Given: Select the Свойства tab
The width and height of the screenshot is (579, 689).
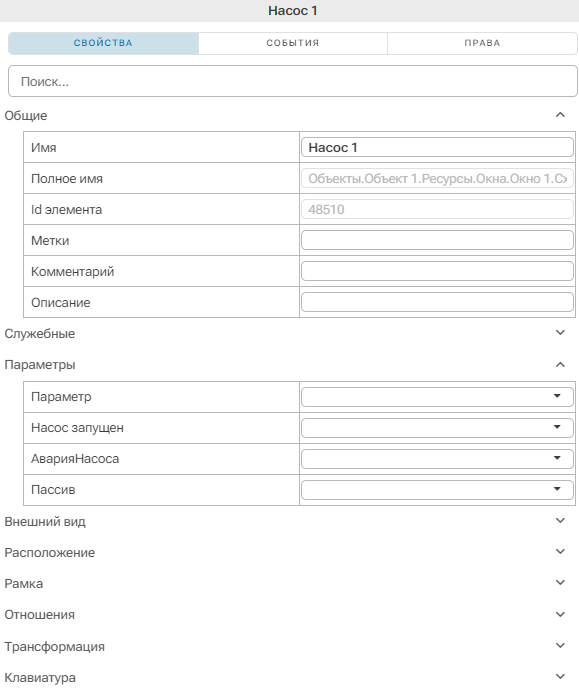Looking at the screenshot, I should click(103, 43).
